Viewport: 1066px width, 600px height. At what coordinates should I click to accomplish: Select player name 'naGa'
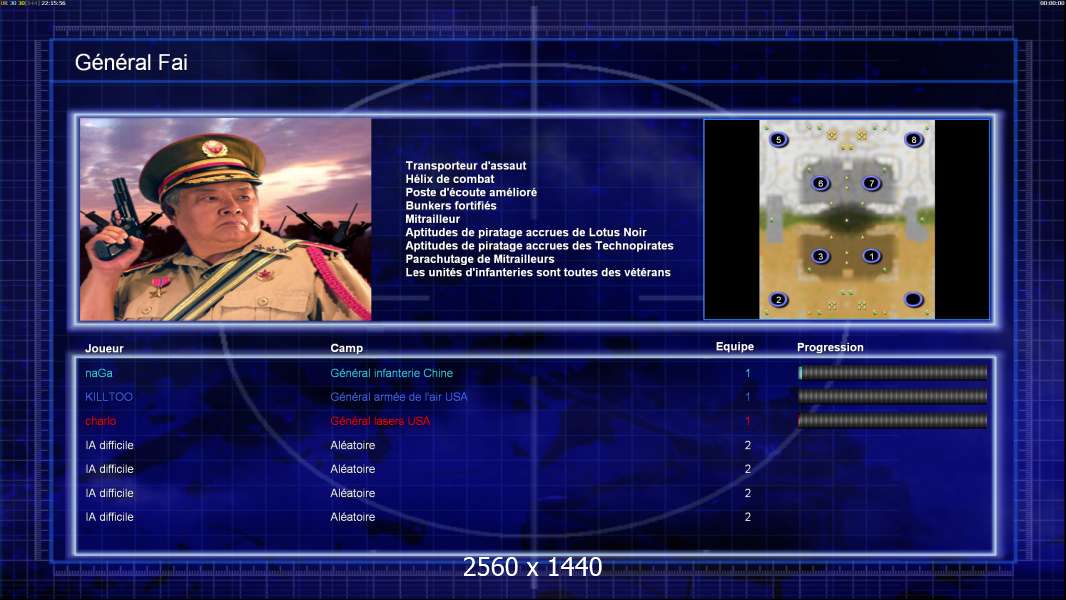point(99,373)
